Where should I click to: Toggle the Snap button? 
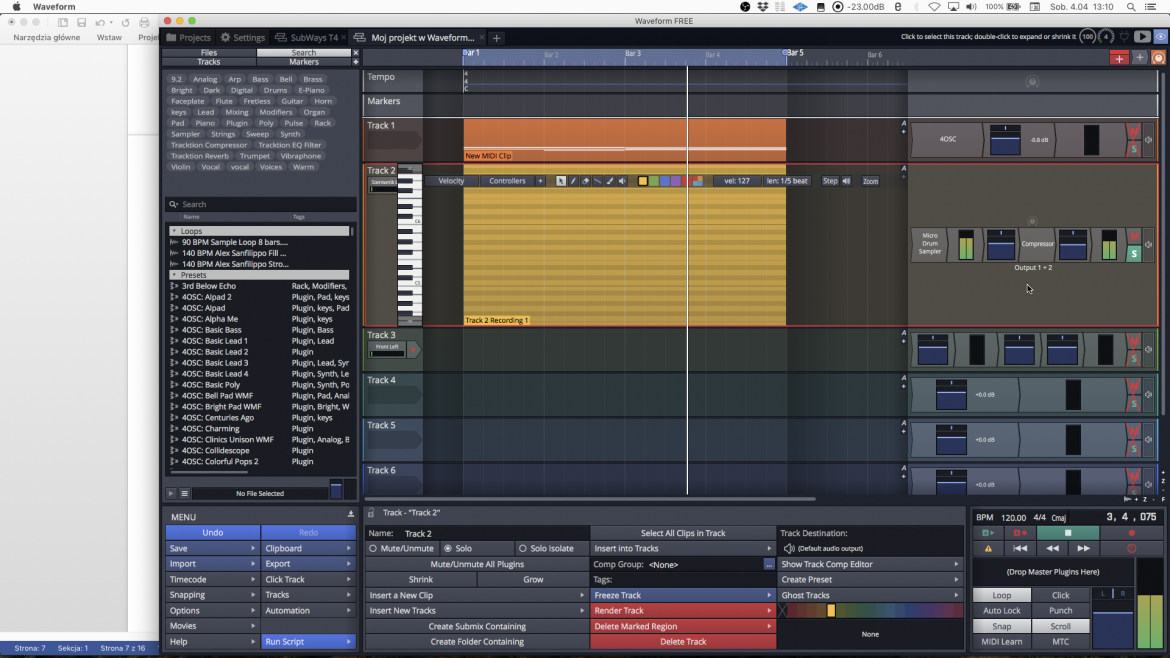[x=1001, y=626]
